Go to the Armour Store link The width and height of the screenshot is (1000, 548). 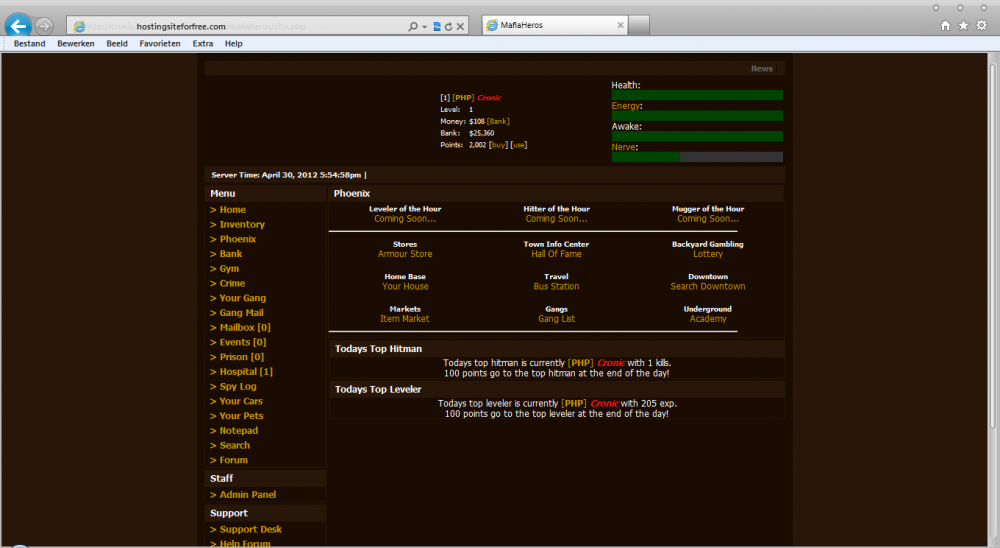(405, 254)
